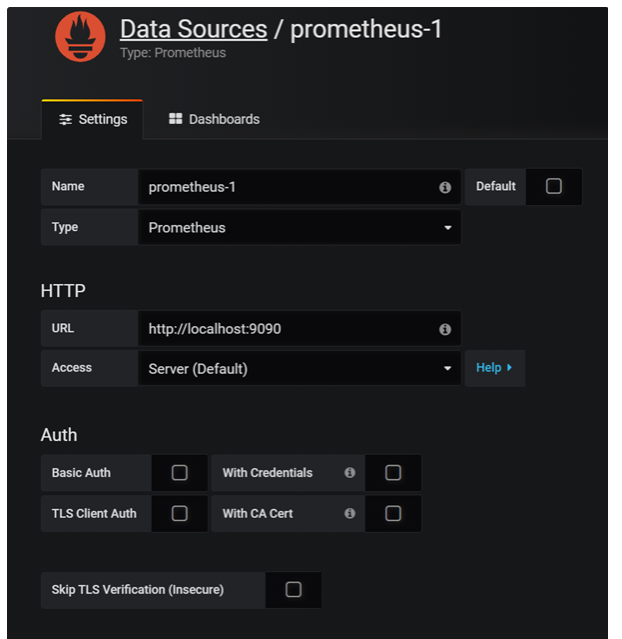
Task: Enable Skip TLS Verification (Insecure) checkbox
Action: pyautogui.click(x=293, y=590)
